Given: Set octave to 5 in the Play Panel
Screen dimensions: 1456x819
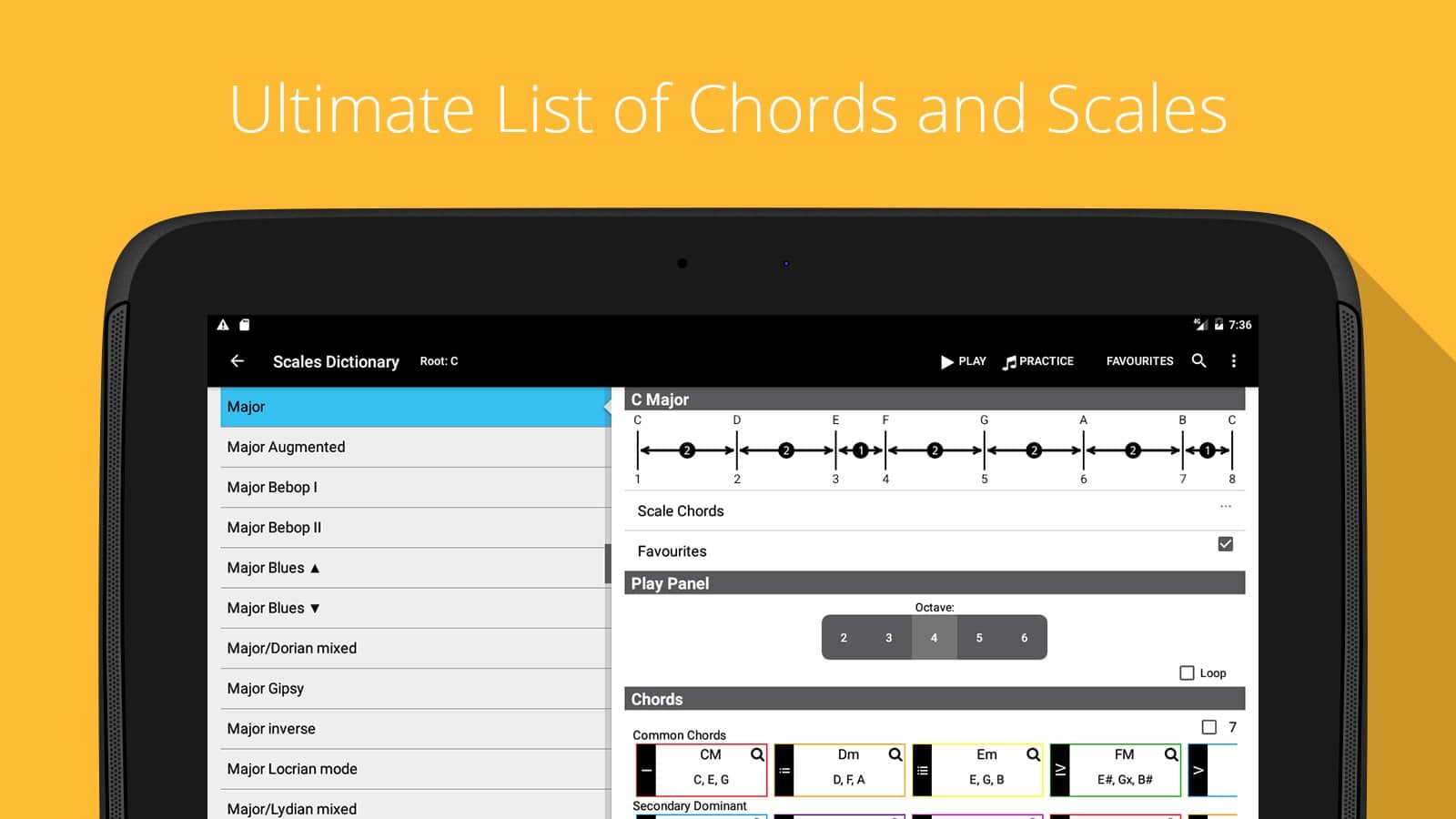Looking at the screenshot, I should (x=979, y=638).
